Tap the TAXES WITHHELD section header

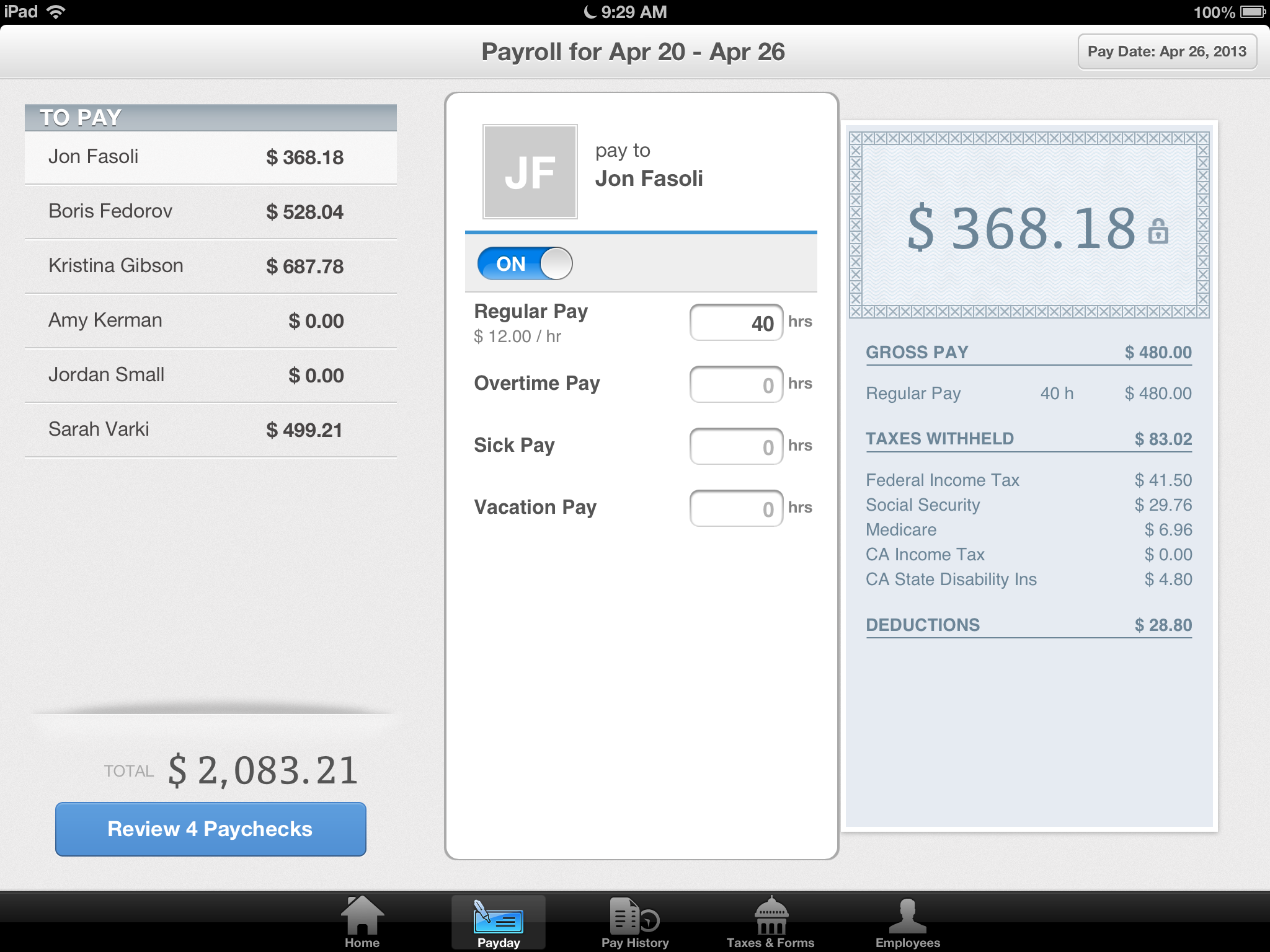point(1029,439)
